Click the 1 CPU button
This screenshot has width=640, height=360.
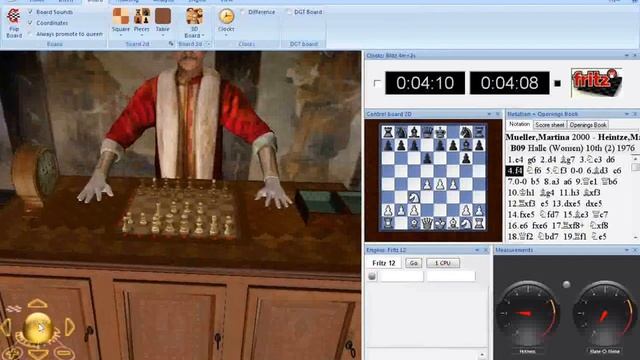pyautogui.click(x=443, y=263)
